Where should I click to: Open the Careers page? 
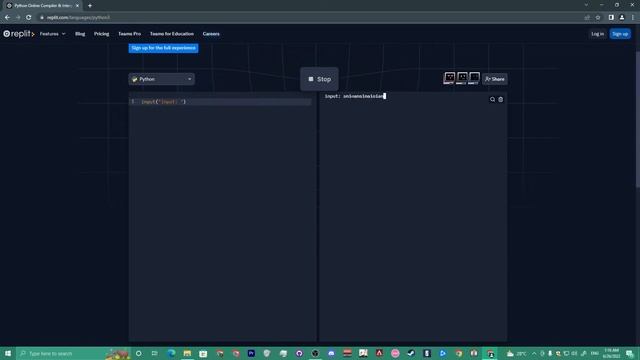211,34
